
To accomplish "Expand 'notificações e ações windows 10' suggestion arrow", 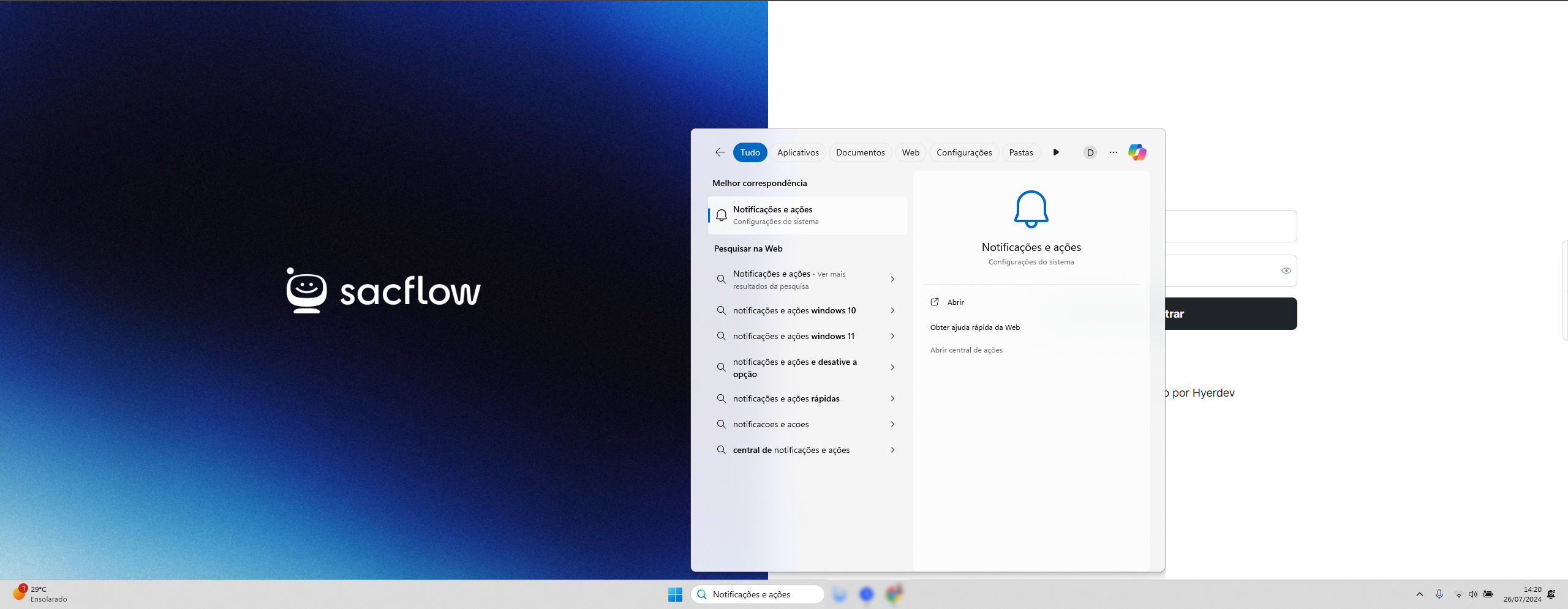I will 892,310.
